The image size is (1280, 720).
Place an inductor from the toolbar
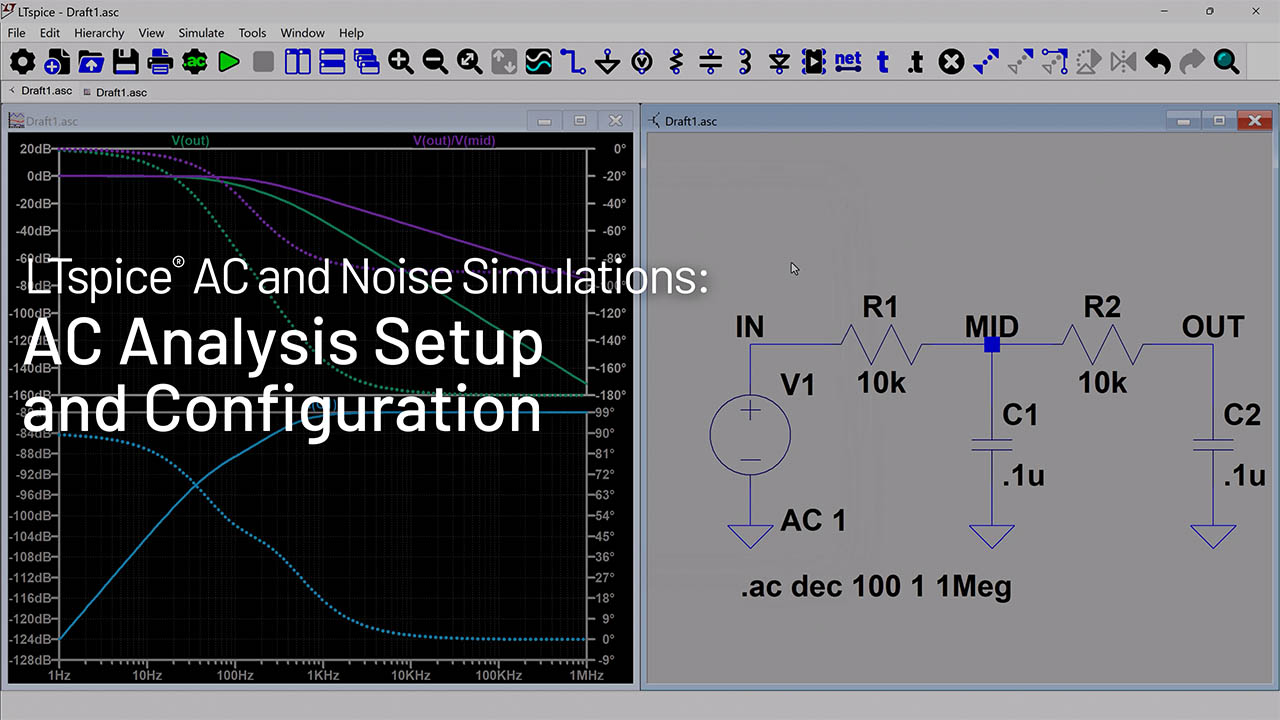click(745, 62)
